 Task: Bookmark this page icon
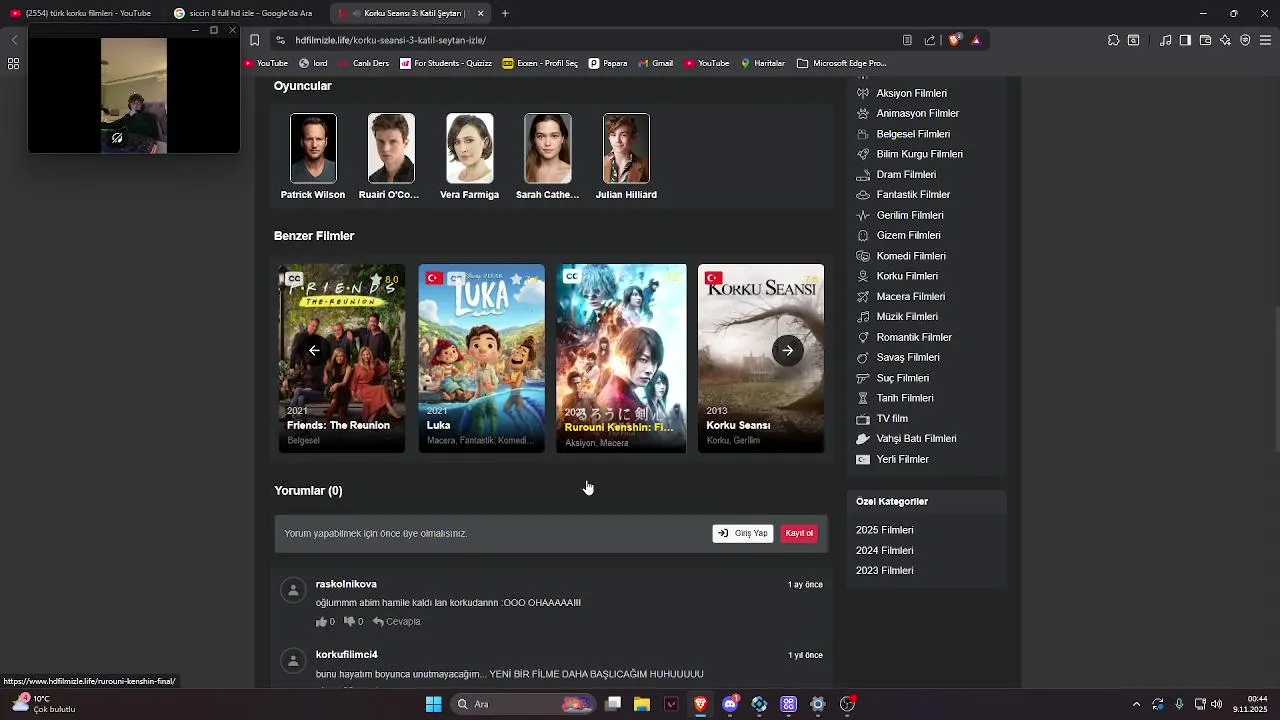(254, 40)
